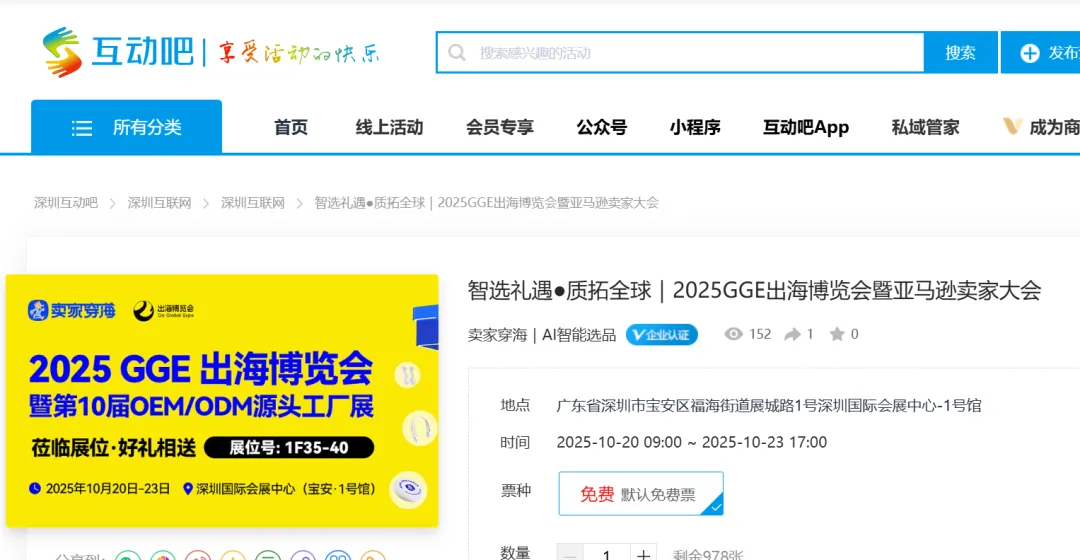Select the 免费 默认免费票 ticket option
This screenshot has width=1080, height=560.
pos(641,493)
